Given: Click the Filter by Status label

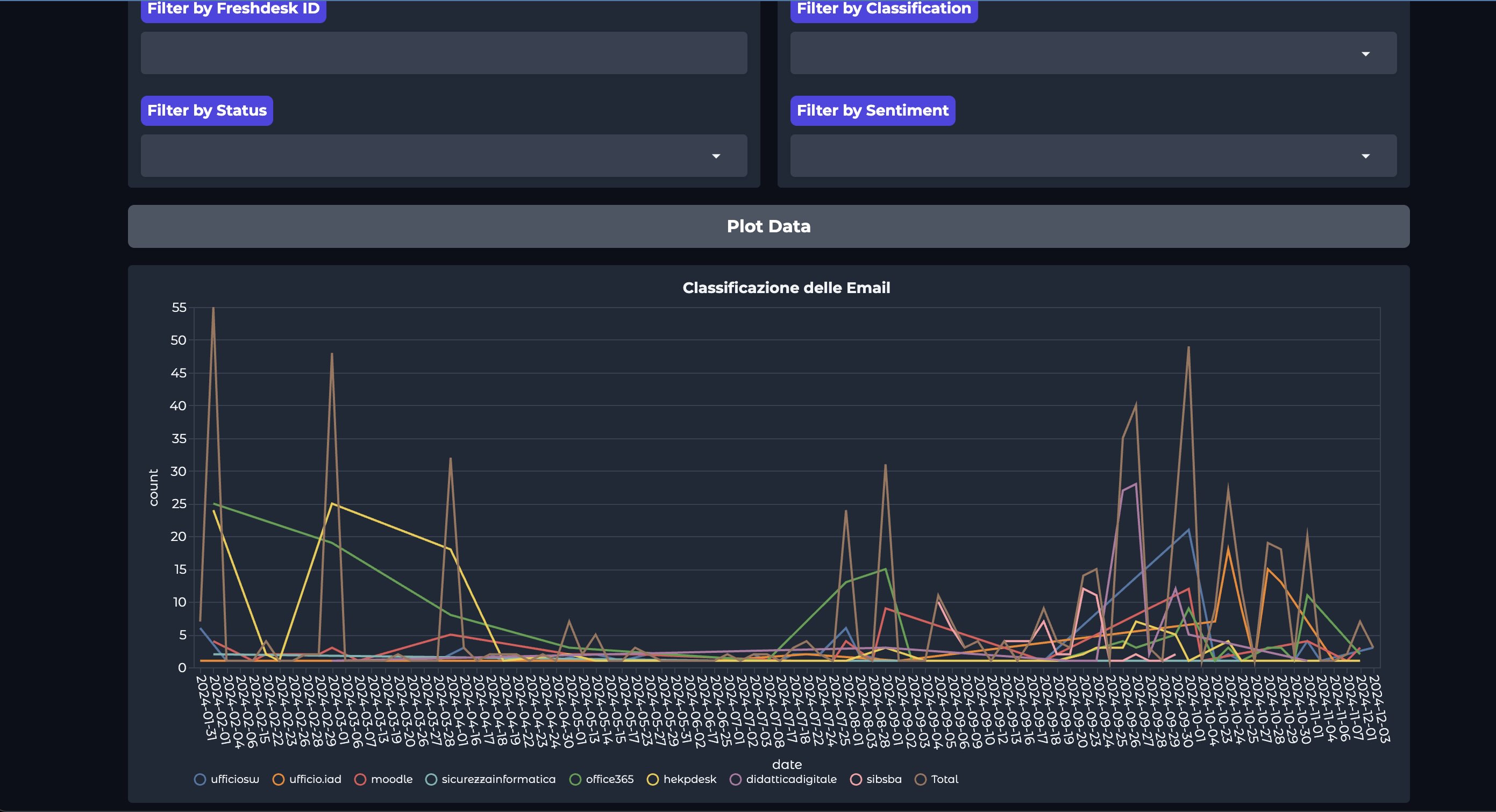Looking at the screenshot, I should tap(206, 110).
